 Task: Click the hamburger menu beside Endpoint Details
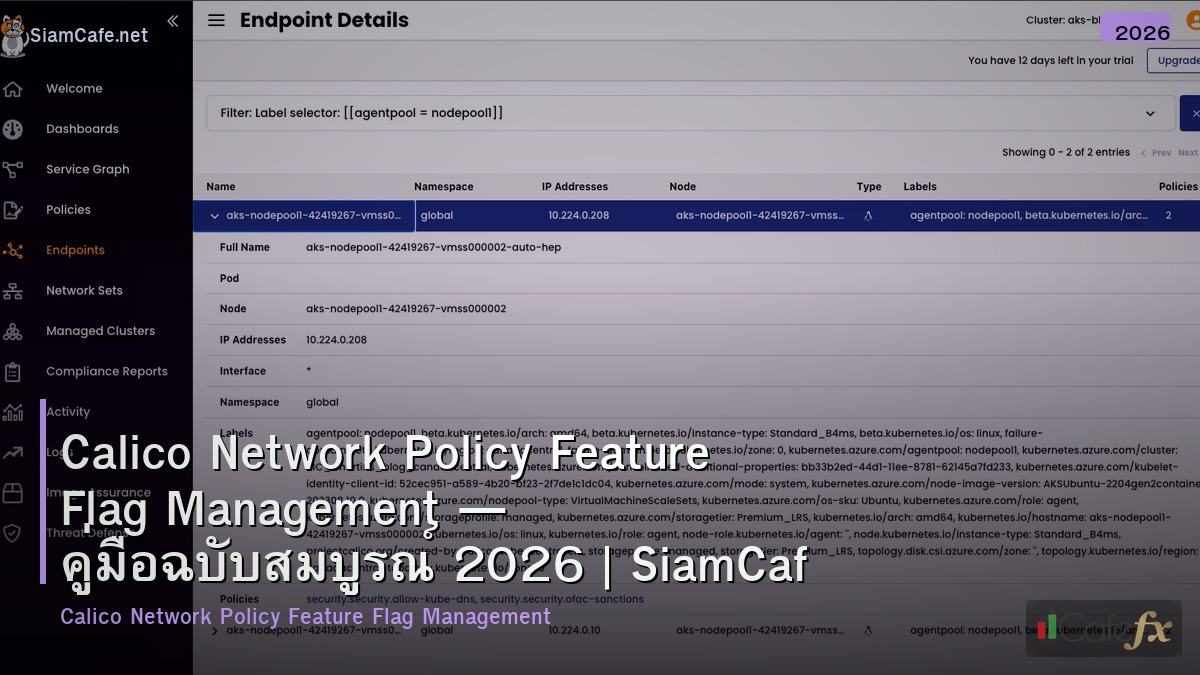(x=217, y=20)
